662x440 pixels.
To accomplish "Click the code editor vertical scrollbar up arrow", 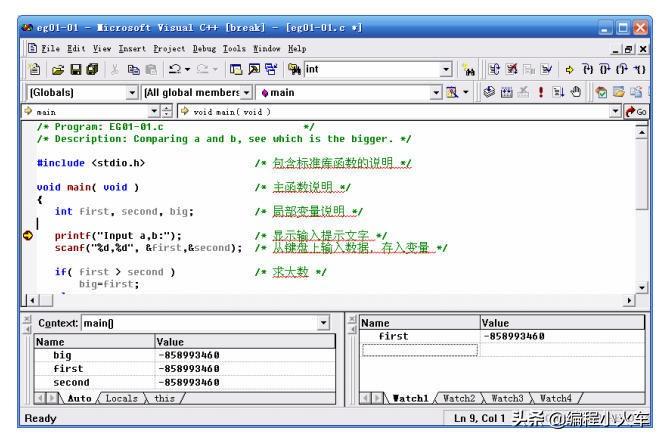I will [x=642, y=133].
